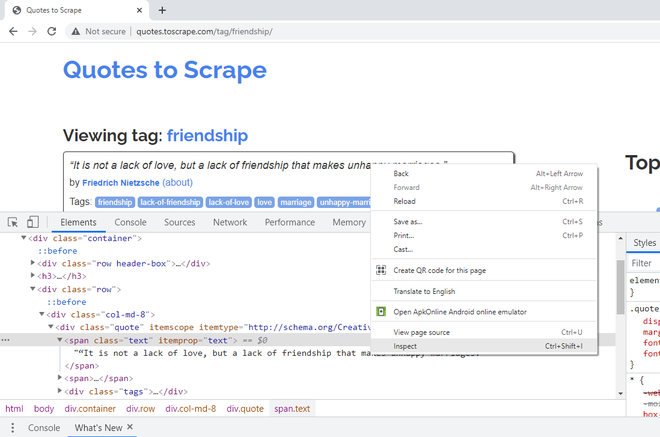The image size is (660, 437).
Task: Choose Print... from the context menu
Action: tap(484, 235)
